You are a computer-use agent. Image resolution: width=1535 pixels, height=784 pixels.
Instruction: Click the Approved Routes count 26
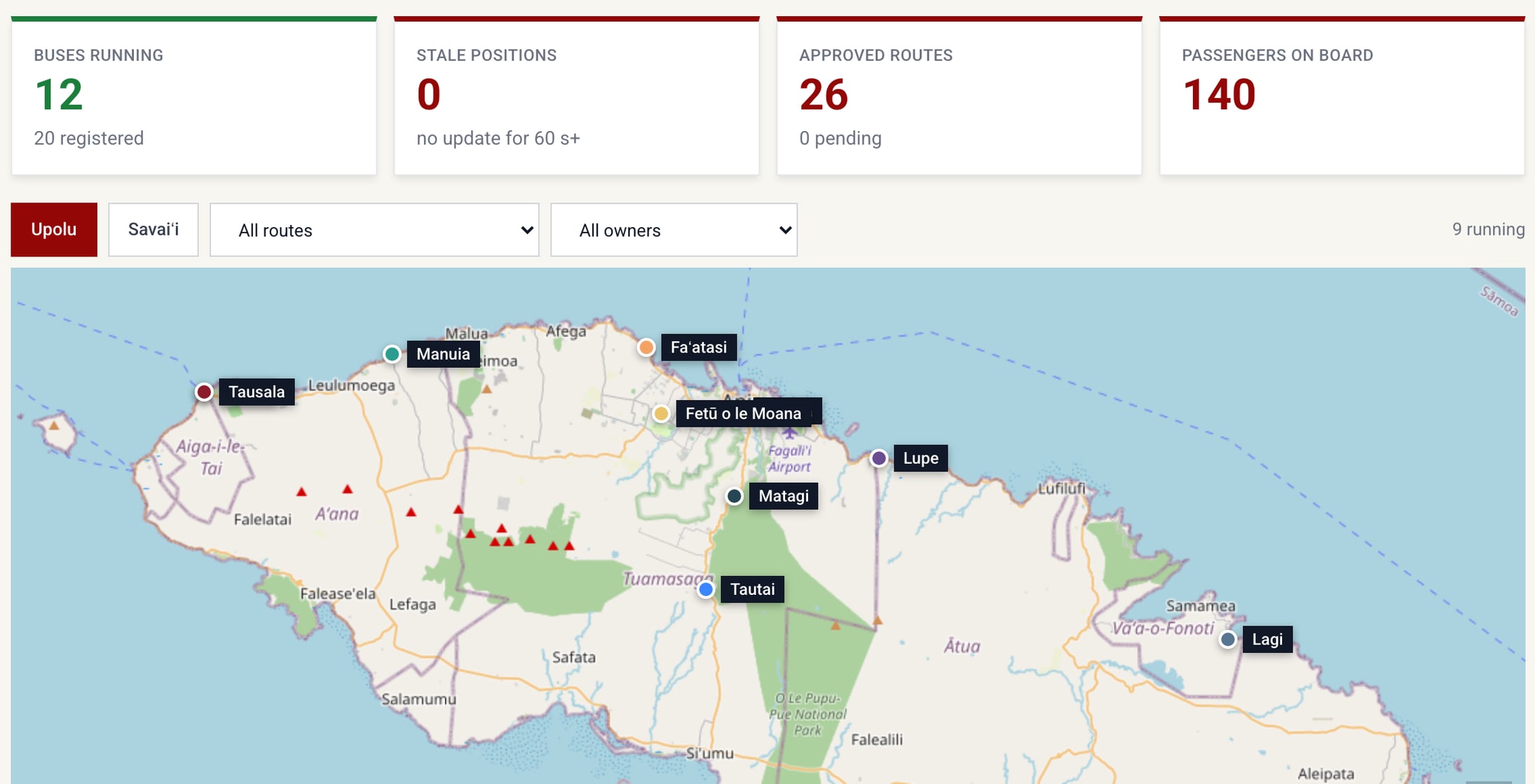pos(824,95)
